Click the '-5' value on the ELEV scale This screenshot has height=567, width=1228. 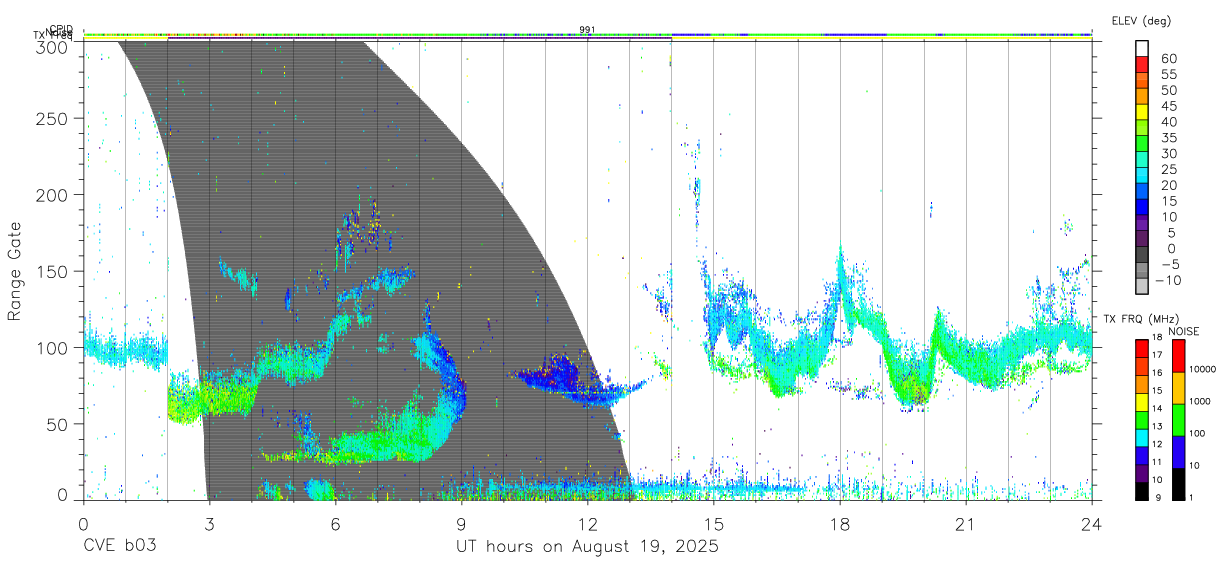pyautogui.click(x=1169, y=265)
